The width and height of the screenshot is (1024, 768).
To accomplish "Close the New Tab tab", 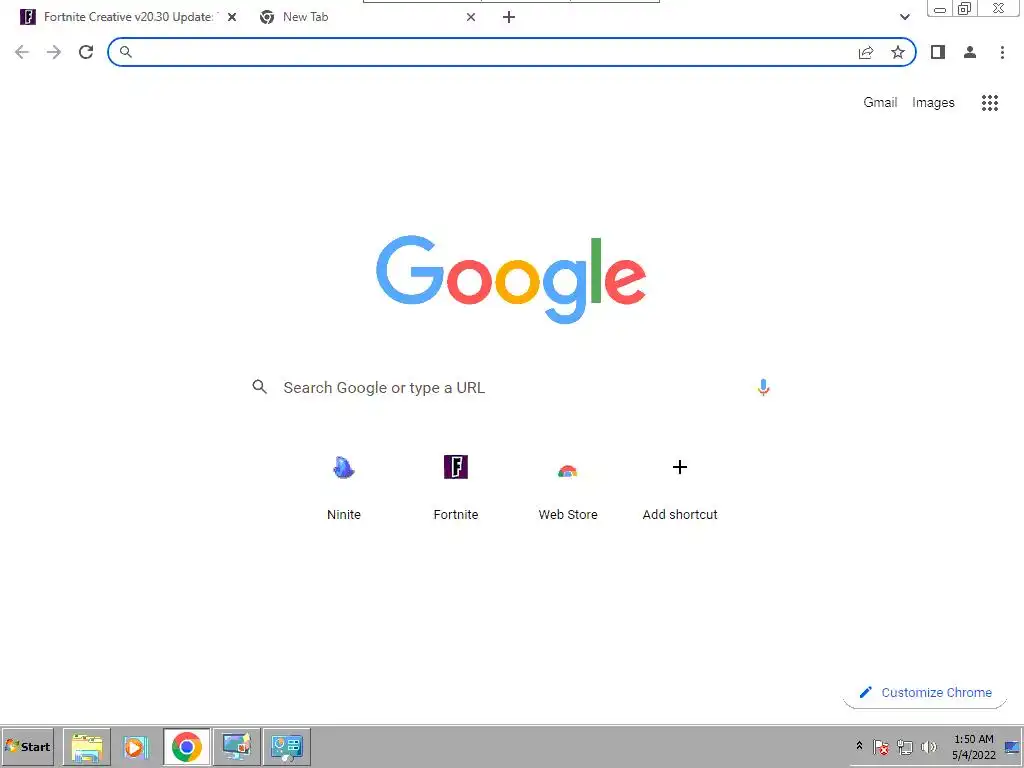I will click(x=471, y=17).
